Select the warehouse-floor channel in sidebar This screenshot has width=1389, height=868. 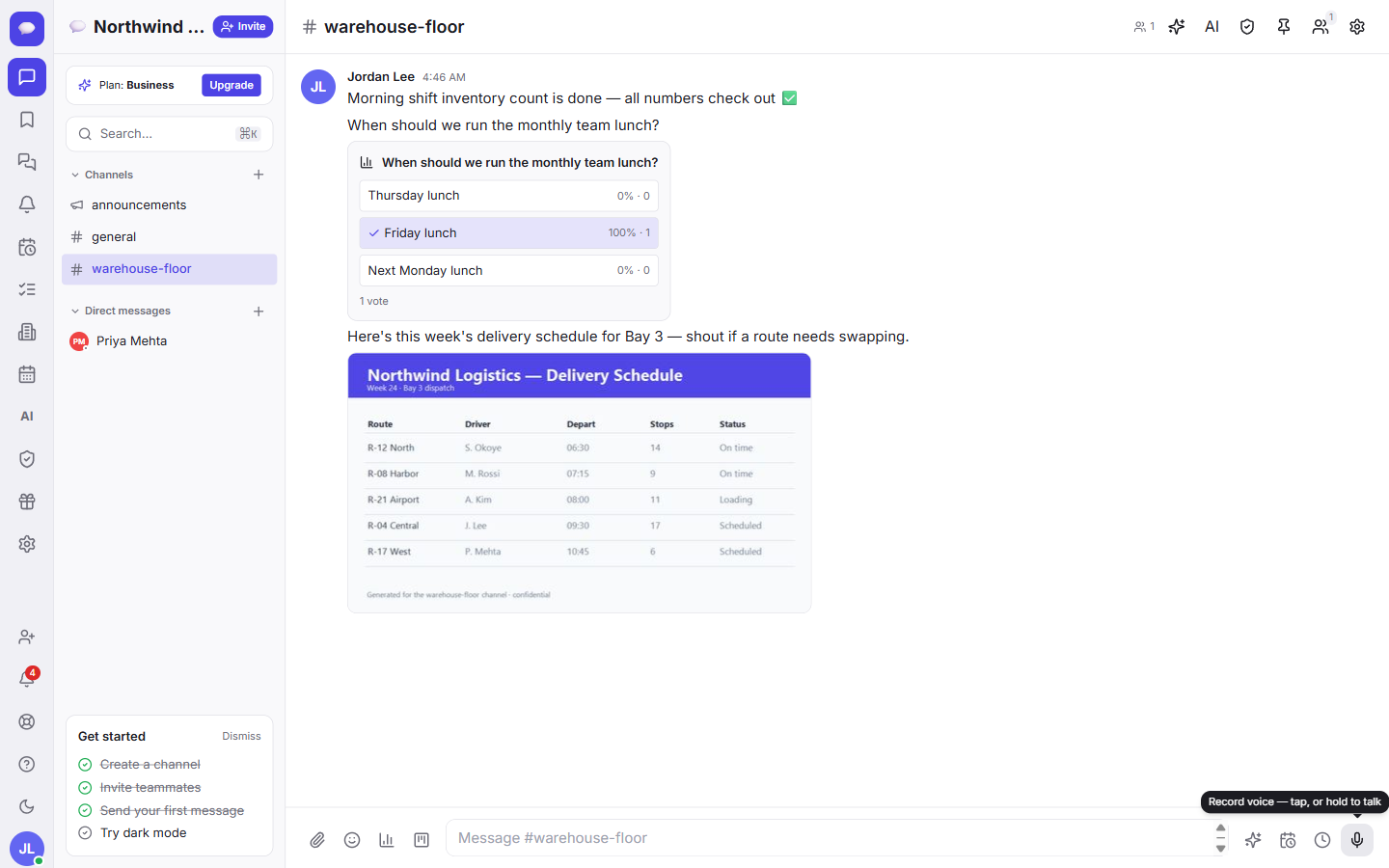click(x=169, y=269)
